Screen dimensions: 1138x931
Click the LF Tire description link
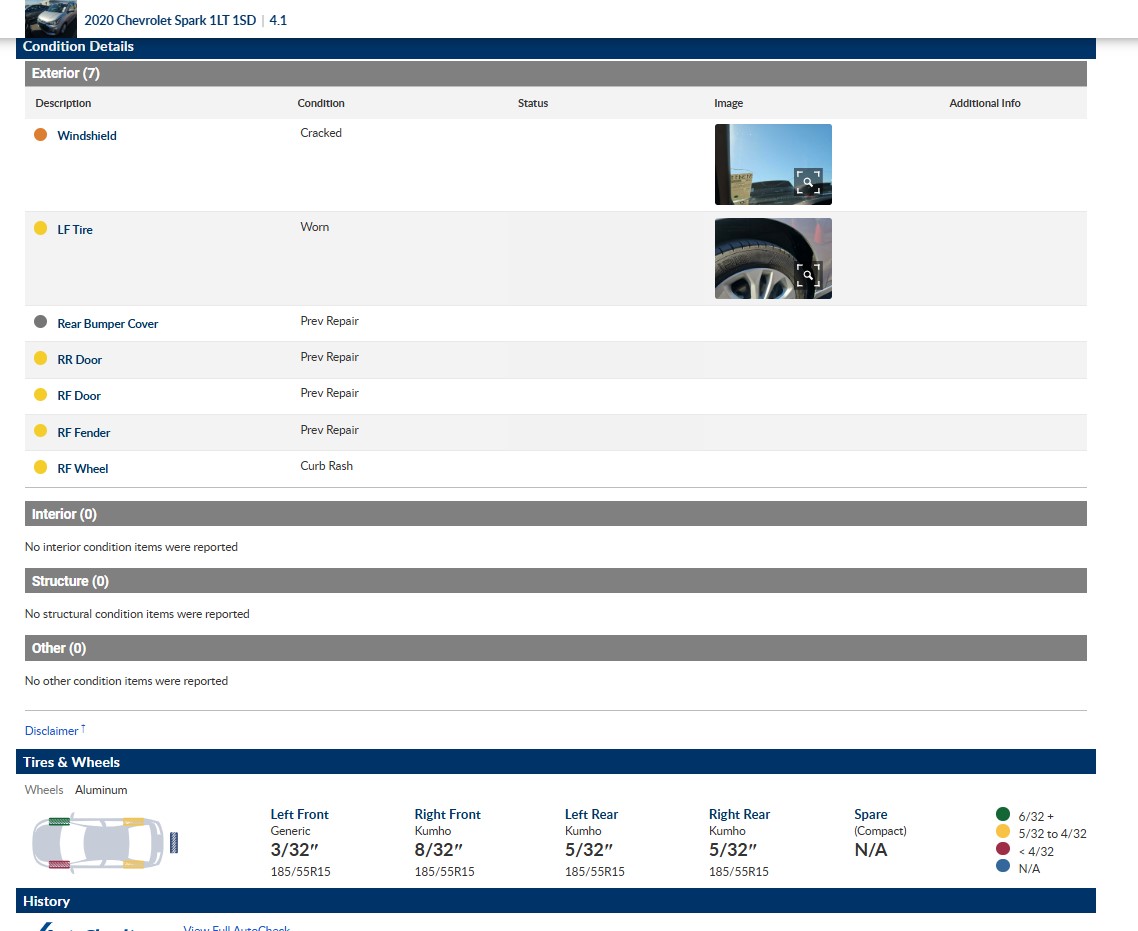pyautogui.click(x=75, y=230)
